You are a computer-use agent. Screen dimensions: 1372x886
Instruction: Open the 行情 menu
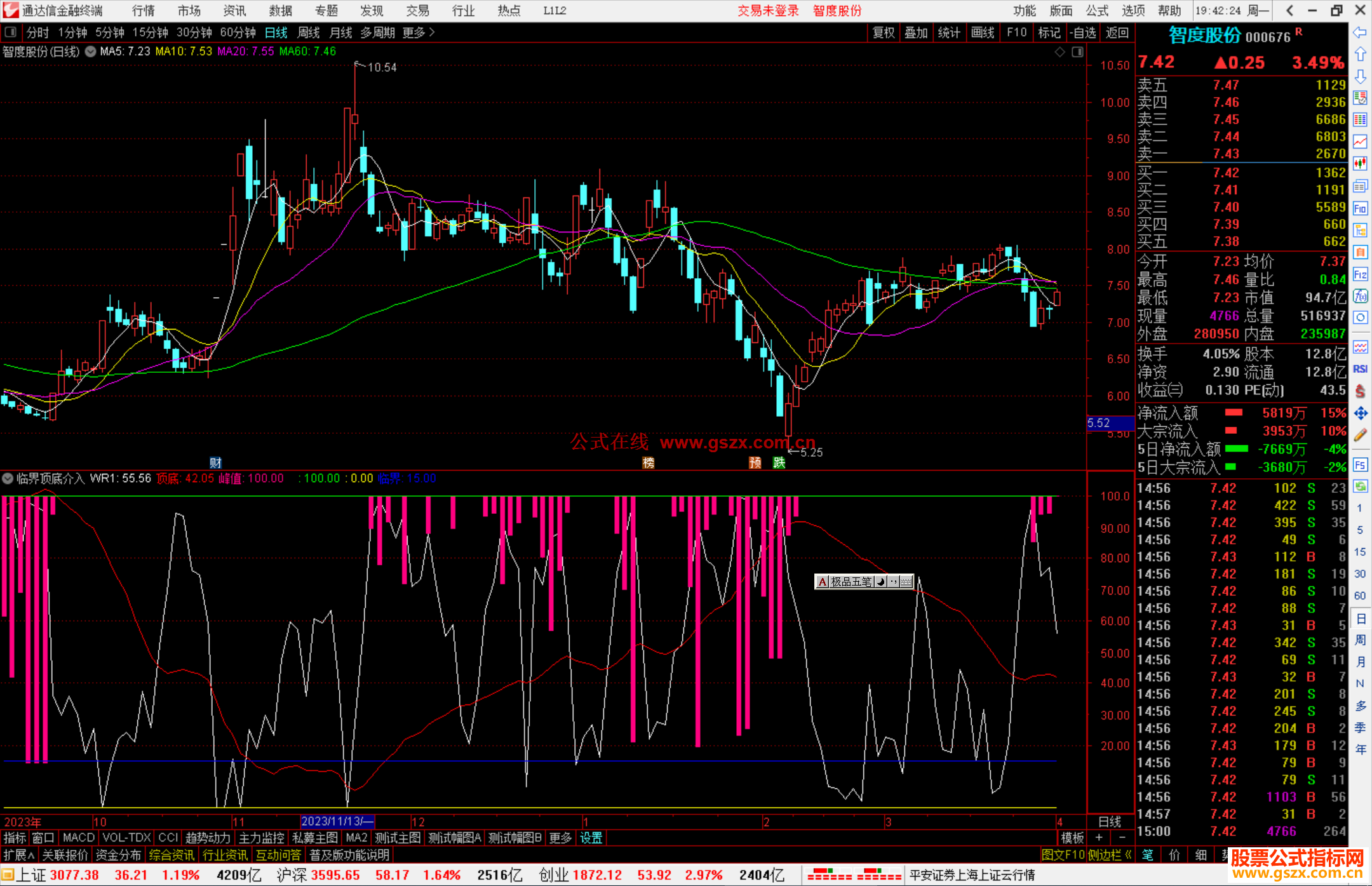pyautogui.click(x=143, y=11)
